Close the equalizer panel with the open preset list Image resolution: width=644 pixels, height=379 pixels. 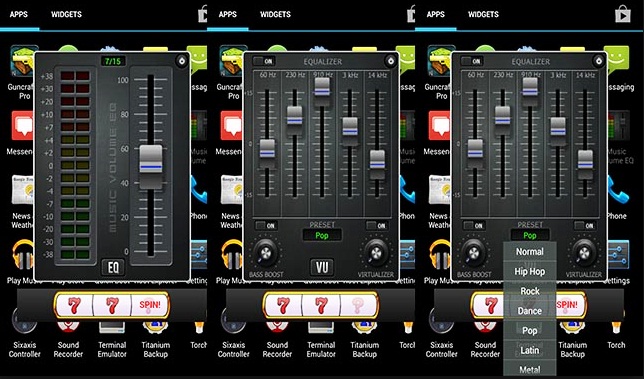pos(598,61)
